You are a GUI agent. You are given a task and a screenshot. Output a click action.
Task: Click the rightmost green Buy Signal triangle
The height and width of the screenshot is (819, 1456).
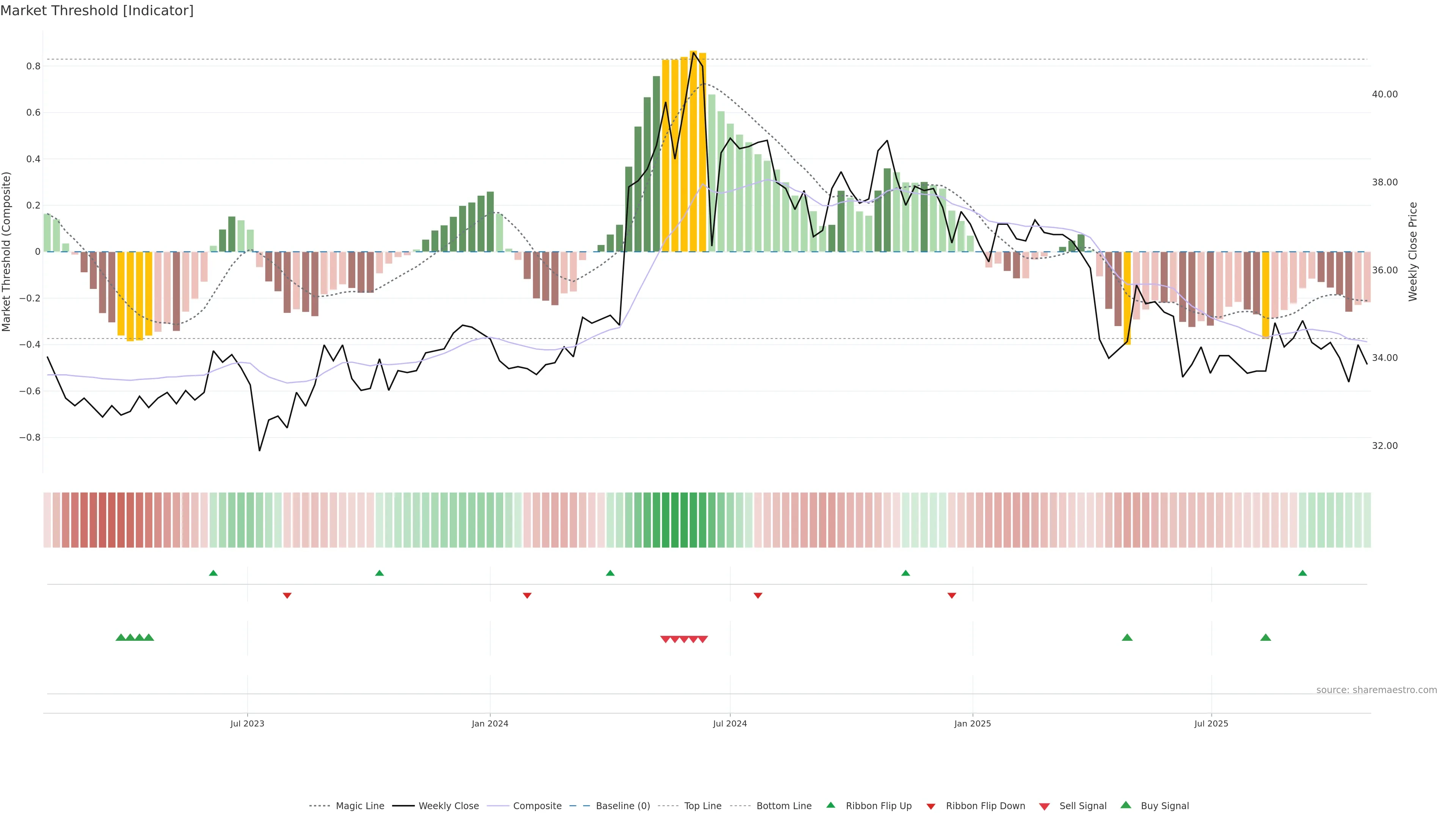click(1266, 637)
